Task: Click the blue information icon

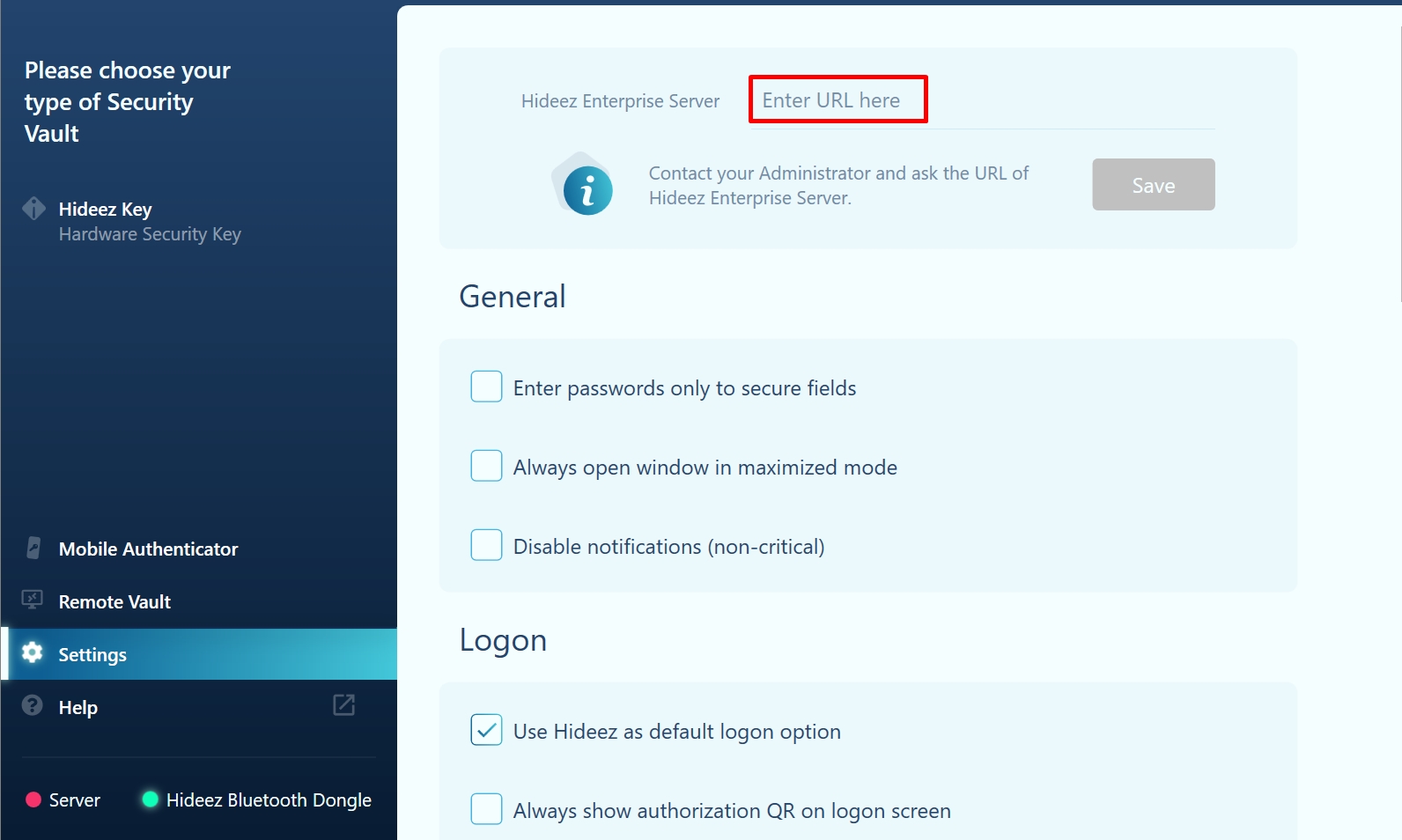Action: pos(587,190)
